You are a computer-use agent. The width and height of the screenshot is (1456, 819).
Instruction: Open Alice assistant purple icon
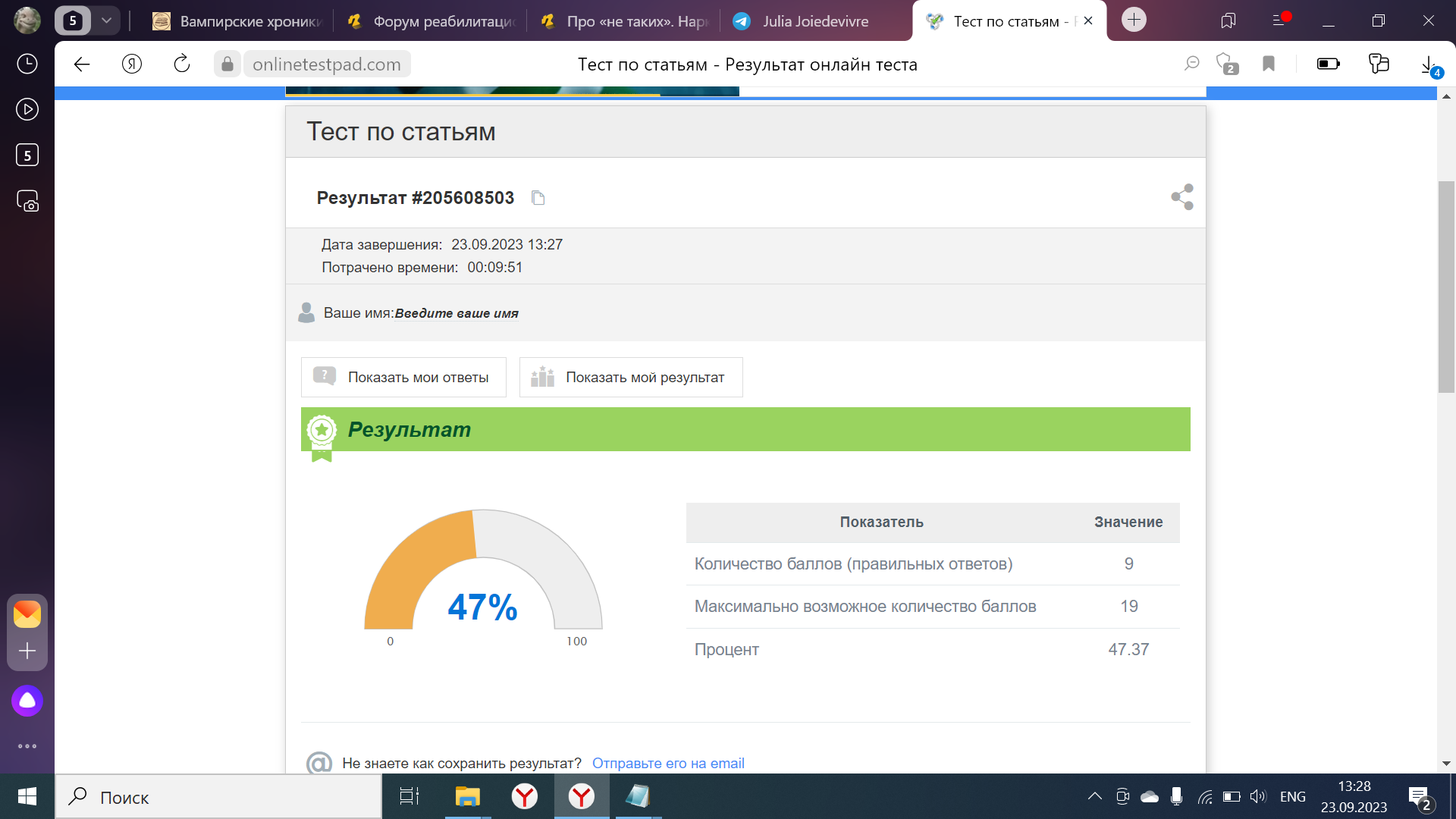point(27,701)
